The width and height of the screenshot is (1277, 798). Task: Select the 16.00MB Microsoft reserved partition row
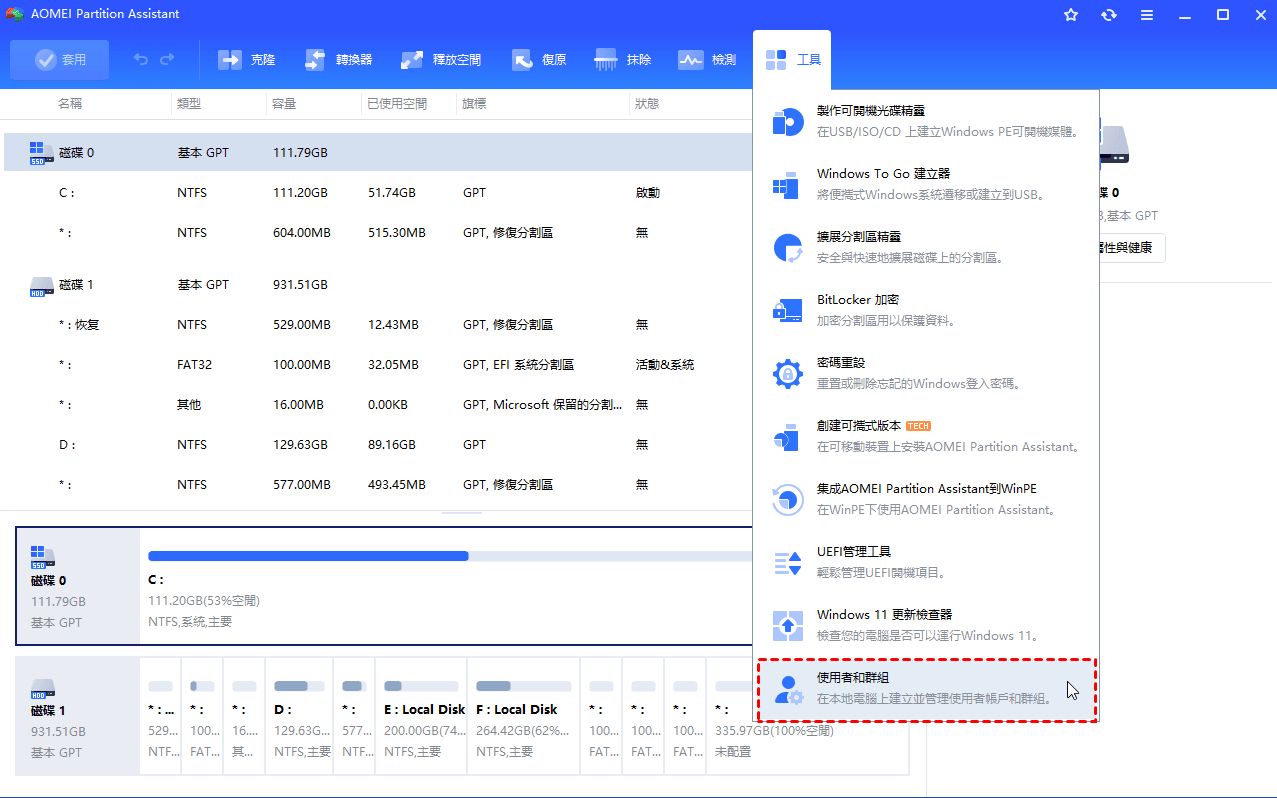(x=378, y=405)
